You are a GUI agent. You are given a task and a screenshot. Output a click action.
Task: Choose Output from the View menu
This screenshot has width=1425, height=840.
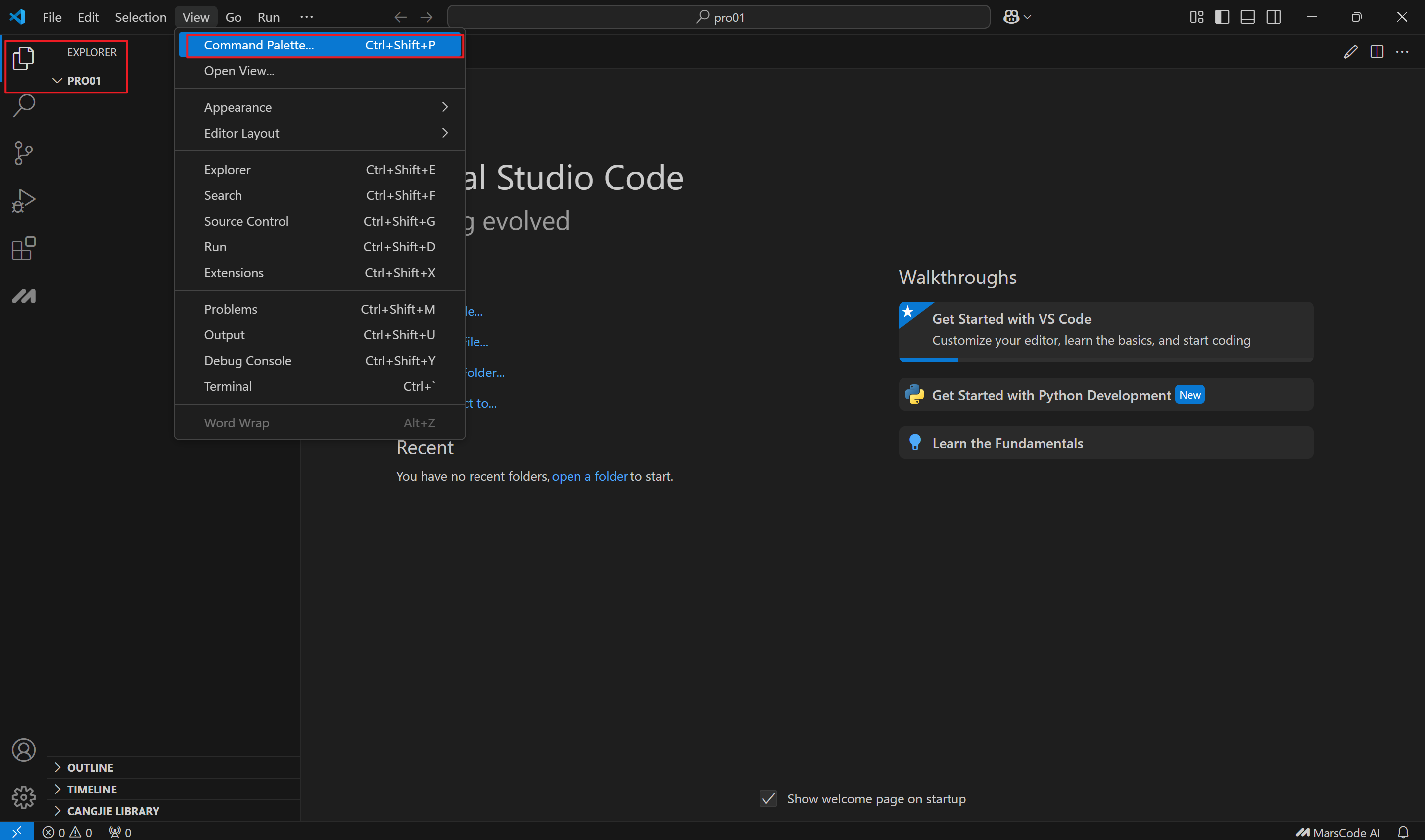320,335
